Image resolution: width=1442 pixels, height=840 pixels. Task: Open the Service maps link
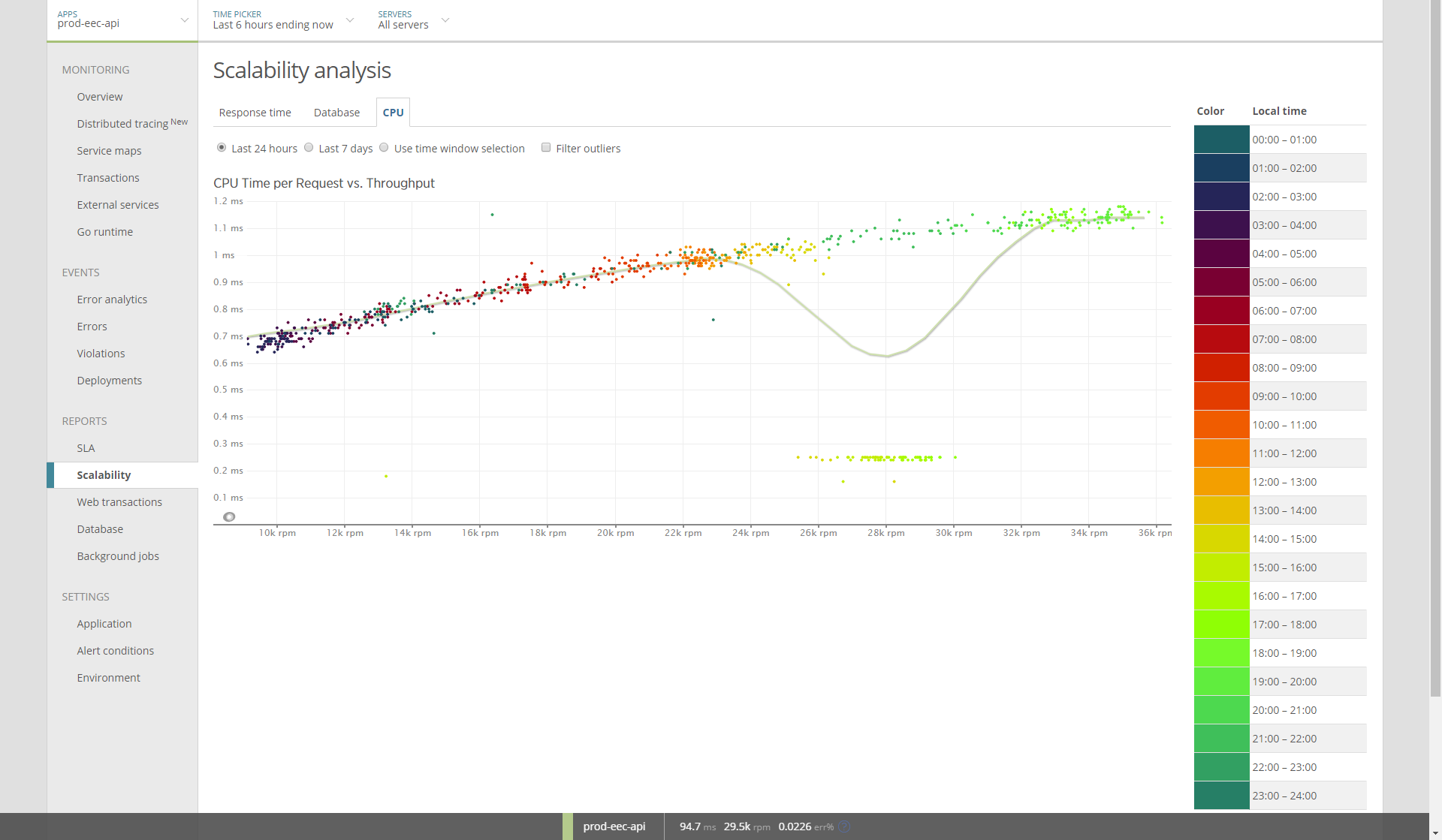[109, 151]
